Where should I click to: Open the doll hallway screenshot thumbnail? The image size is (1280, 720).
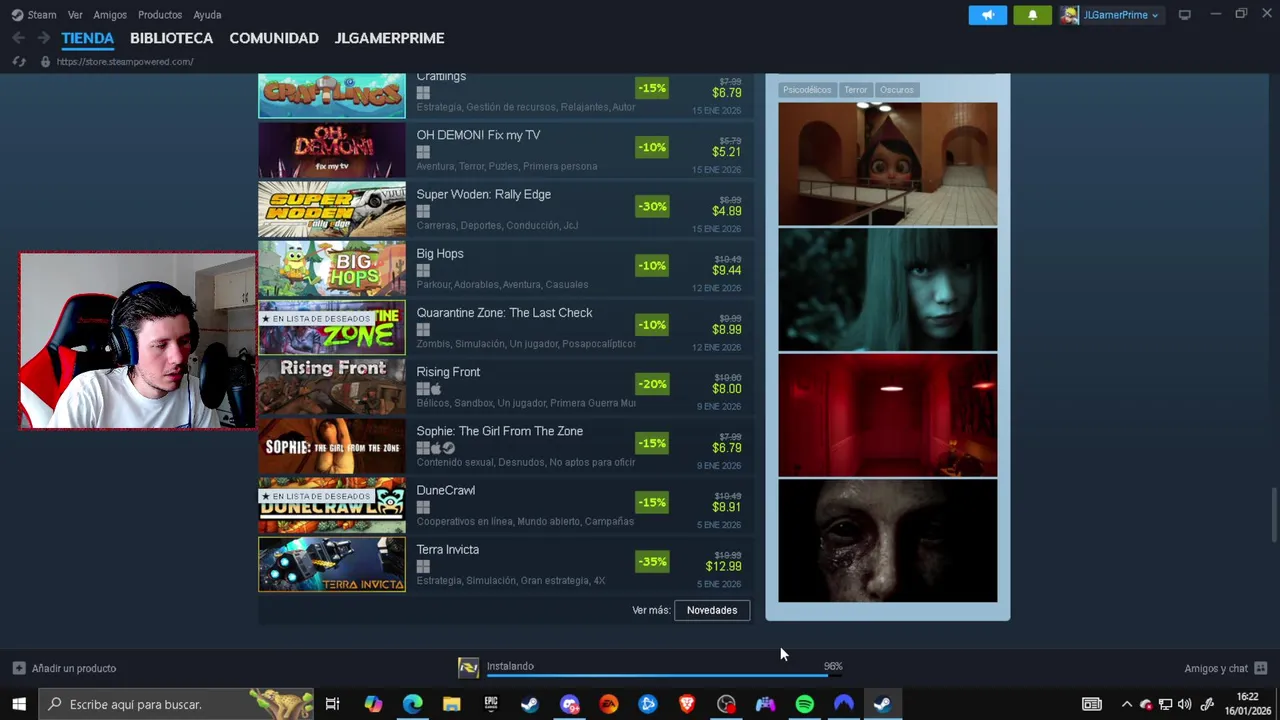click(x=888, y=164)
